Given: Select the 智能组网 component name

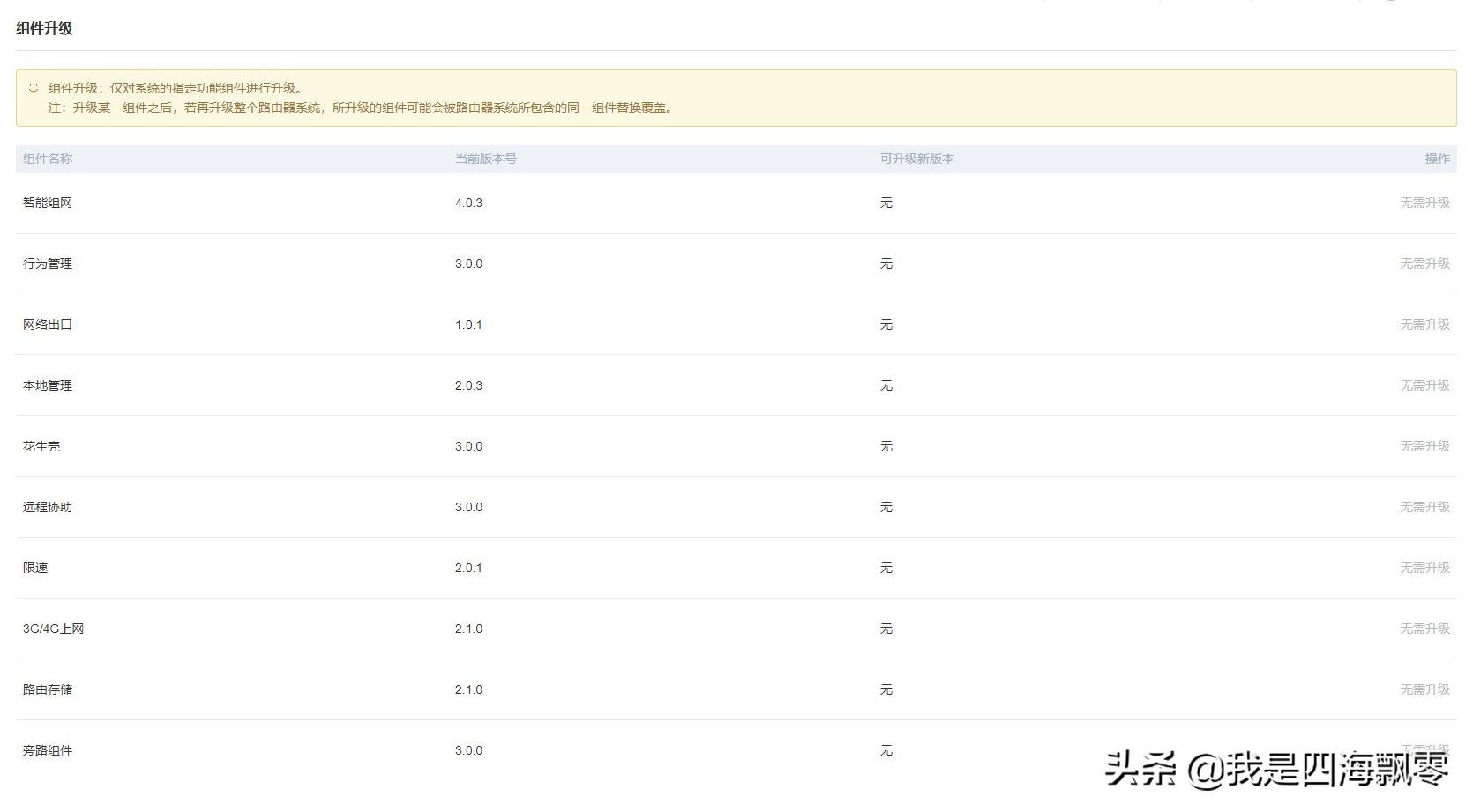Looking at the screenshot, I should pyautogui.click(x=48, y=203).
